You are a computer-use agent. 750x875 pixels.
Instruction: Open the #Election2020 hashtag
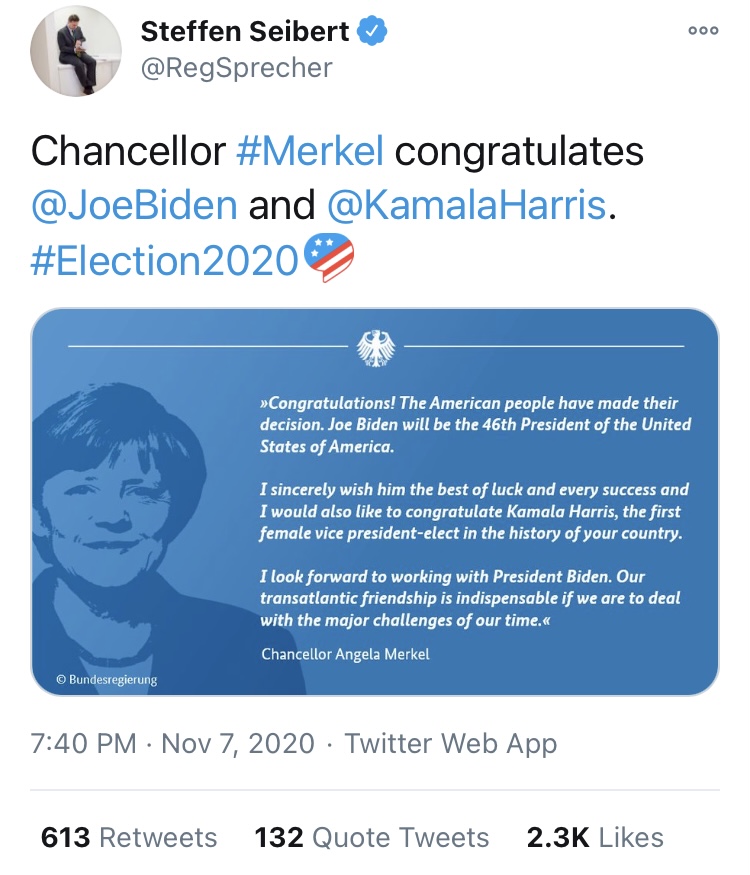tap(165, 260)
